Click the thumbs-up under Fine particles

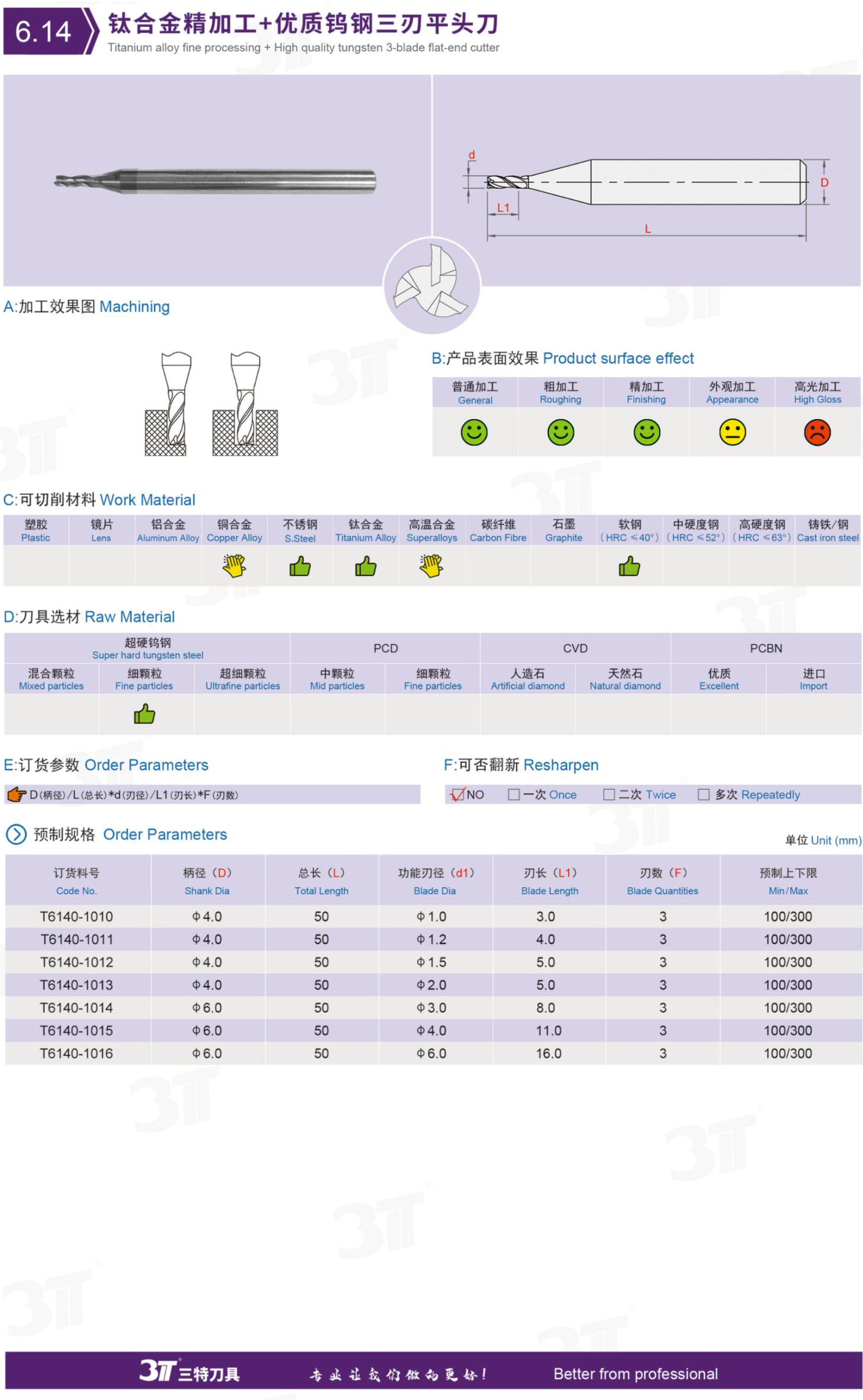(x=144, y=714)
